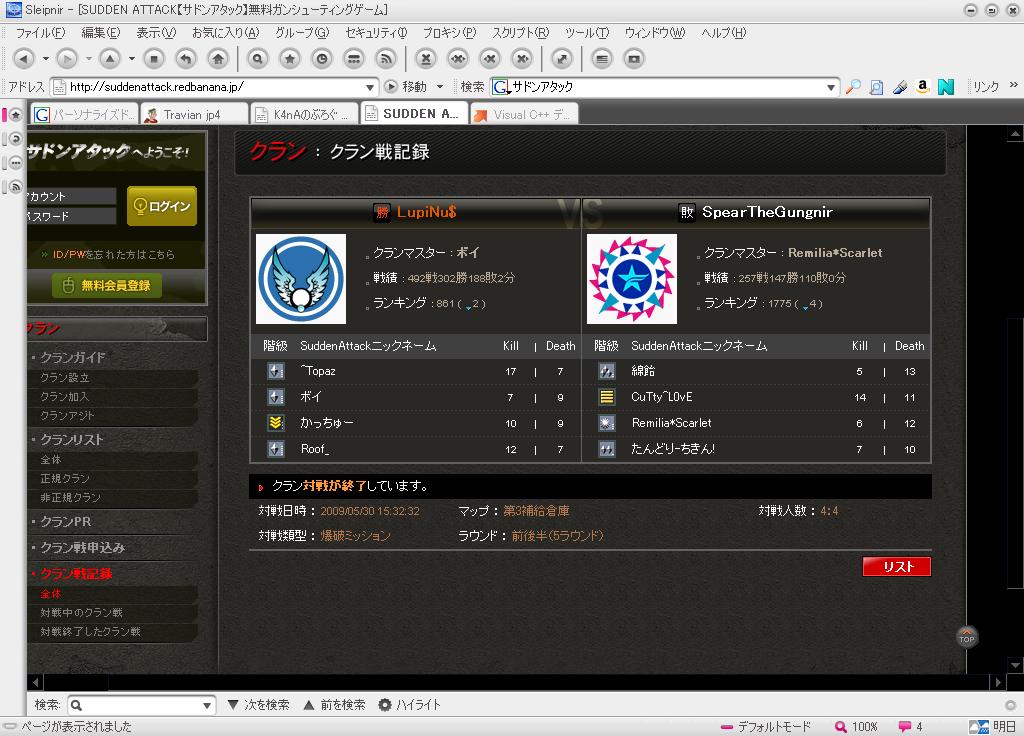Open クラン設立 sidebar link
Screen dimensions: 1024x736
click(65, 377)
